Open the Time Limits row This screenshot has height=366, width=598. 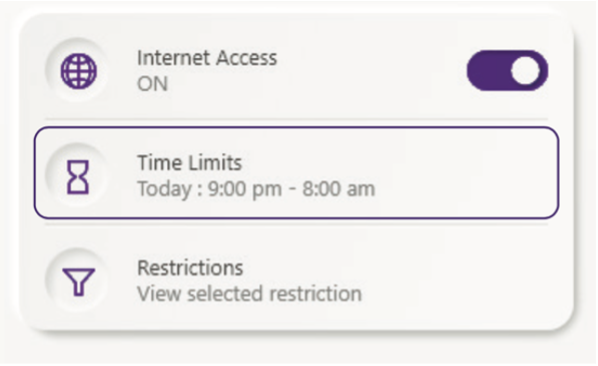tap(296, 173)
